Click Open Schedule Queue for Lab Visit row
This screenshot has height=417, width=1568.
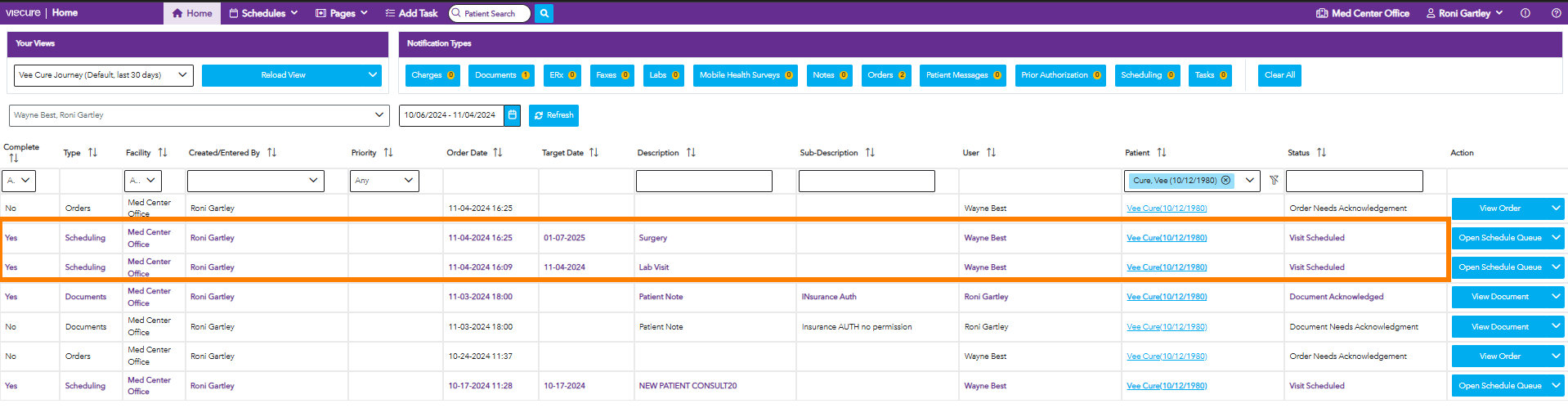point(1500,267)
